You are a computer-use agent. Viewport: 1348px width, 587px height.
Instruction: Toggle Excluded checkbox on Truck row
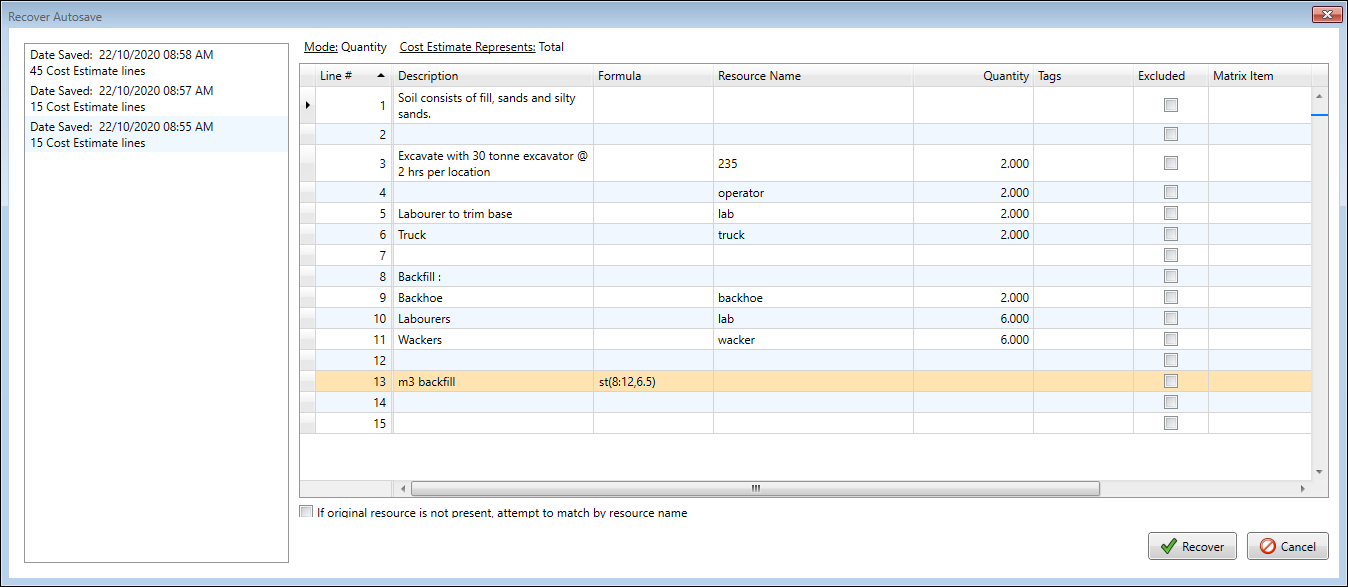[x=1171, y=235]
